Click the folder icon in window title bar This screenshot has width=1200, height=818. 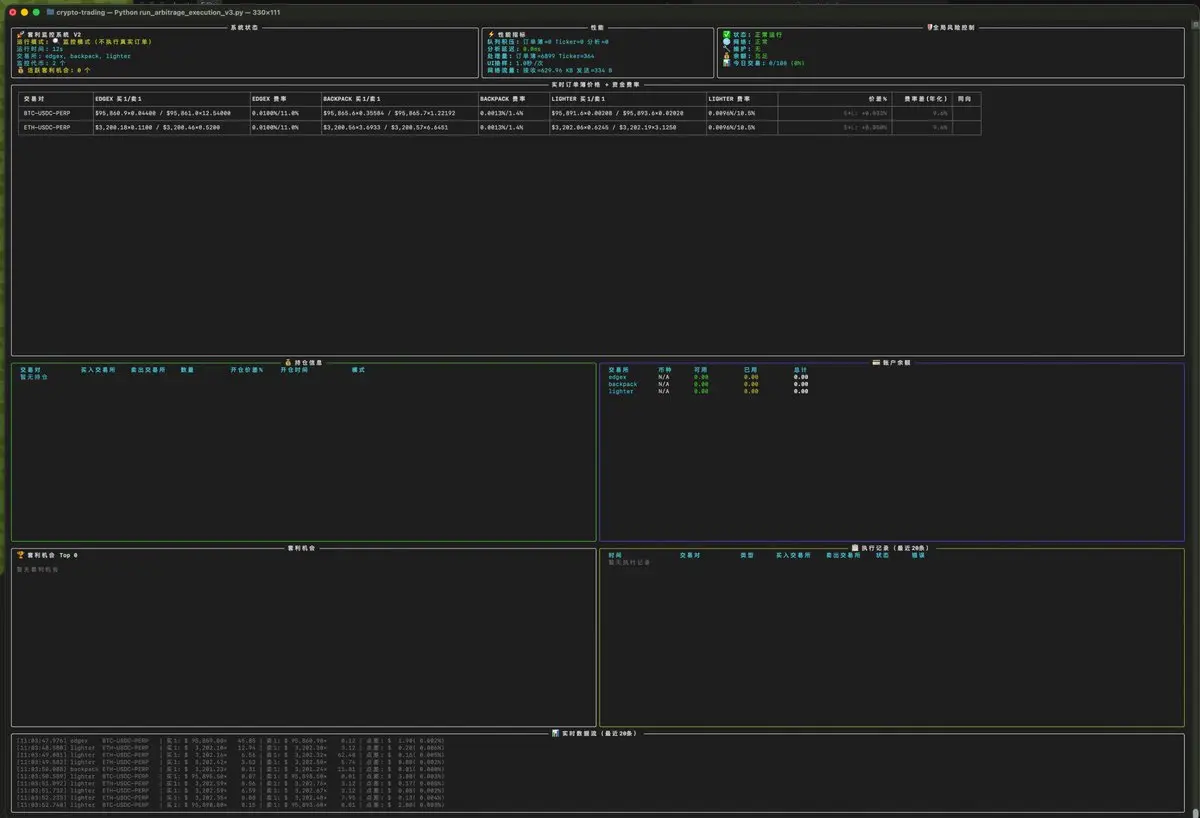(50, 12)
